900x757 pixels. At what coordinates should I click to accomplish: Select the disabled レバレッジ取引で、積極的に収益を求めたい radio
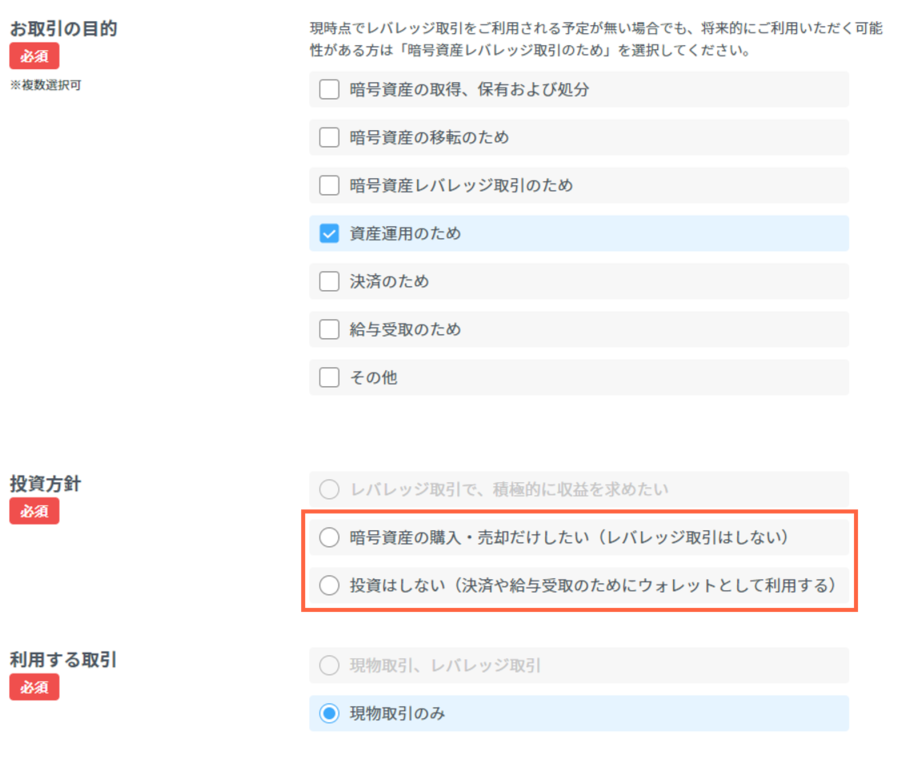click(x=329, y=489)
